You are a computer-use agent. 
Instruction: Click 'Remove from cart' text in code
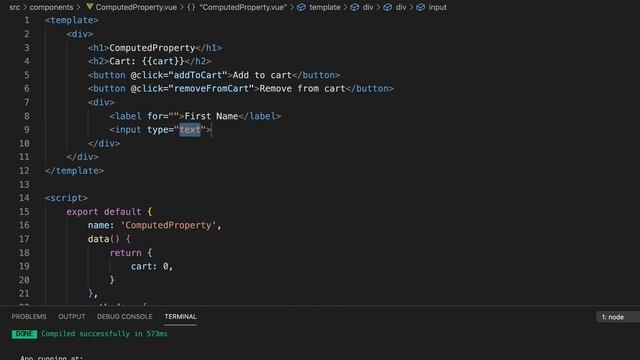pos(302,89)
